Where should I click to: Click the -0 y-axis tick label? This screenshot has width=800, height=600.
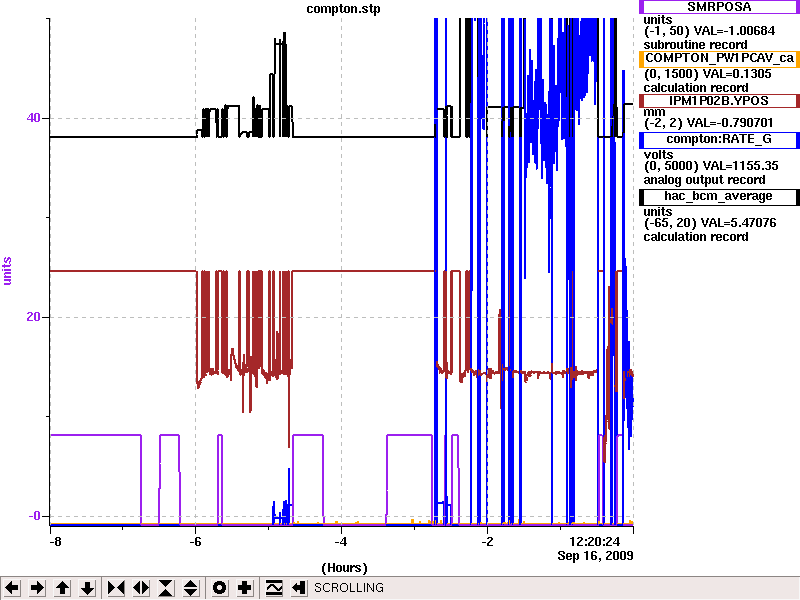(34, 516)
